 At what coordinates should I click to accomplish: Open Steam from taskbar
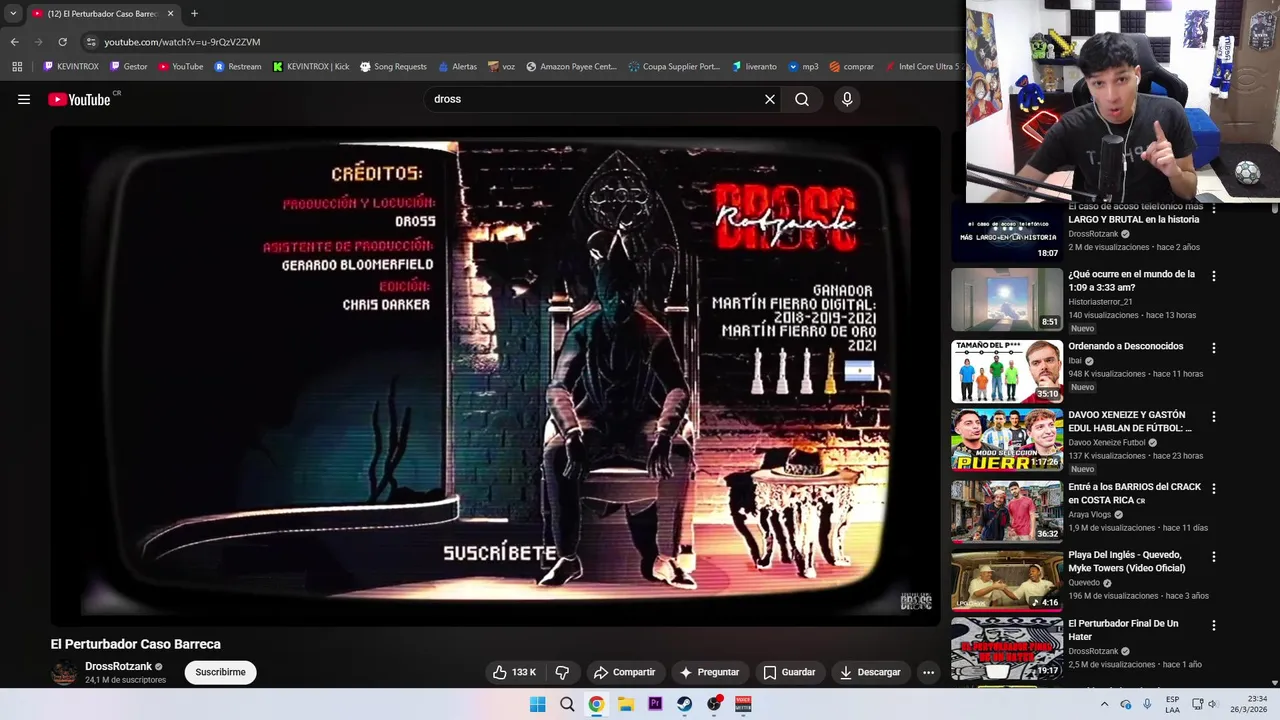pyautogui.click(x=684, y=704)
